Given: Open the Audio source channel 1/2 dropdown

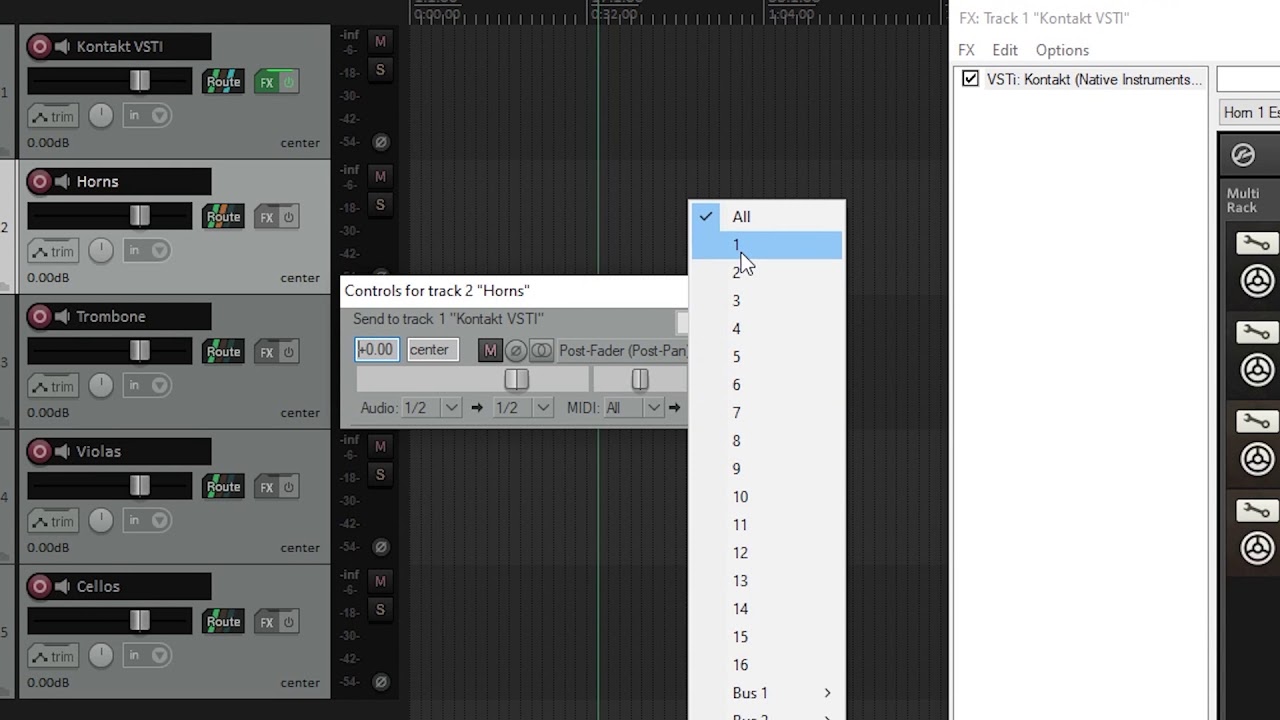Looking at the screenshot, I should click(x=430, y=408).
